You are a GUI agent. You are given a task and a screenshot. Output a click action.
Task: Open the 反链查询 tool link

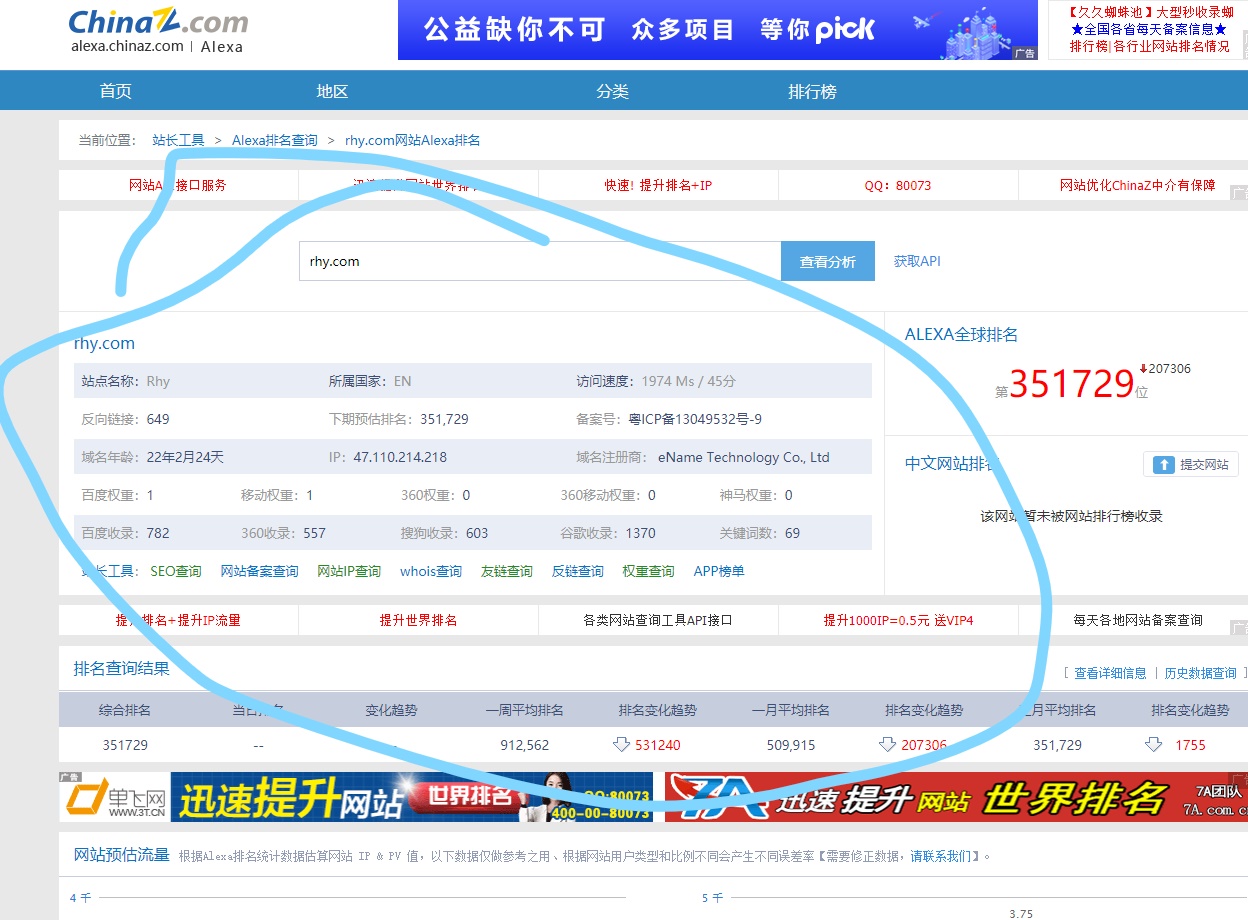(578, 571)
